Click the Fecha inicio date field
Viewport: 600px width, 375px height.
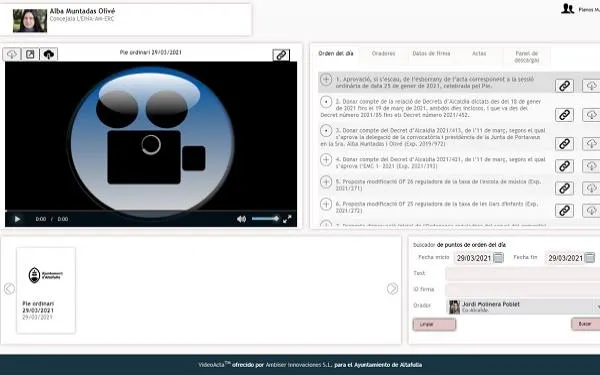473,258
